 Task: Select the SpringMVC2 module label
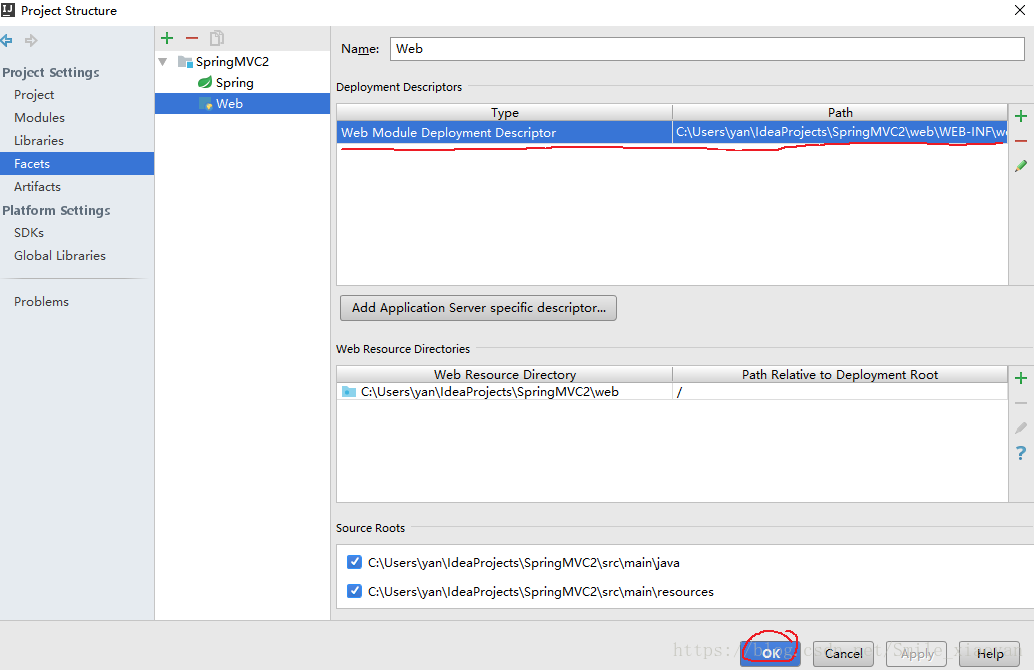232,62
